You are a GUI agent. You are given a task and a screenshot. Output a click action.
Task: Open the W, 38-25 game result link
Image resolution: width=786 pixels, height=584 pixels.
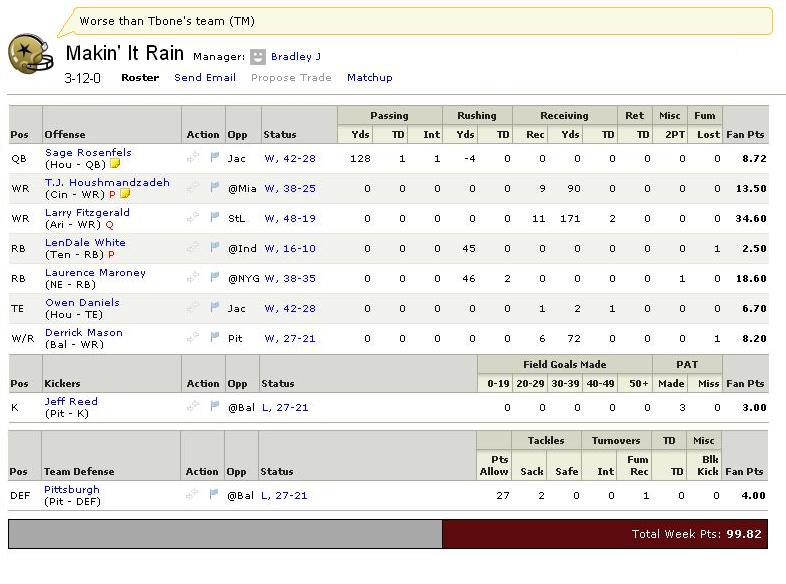[290, 188]
